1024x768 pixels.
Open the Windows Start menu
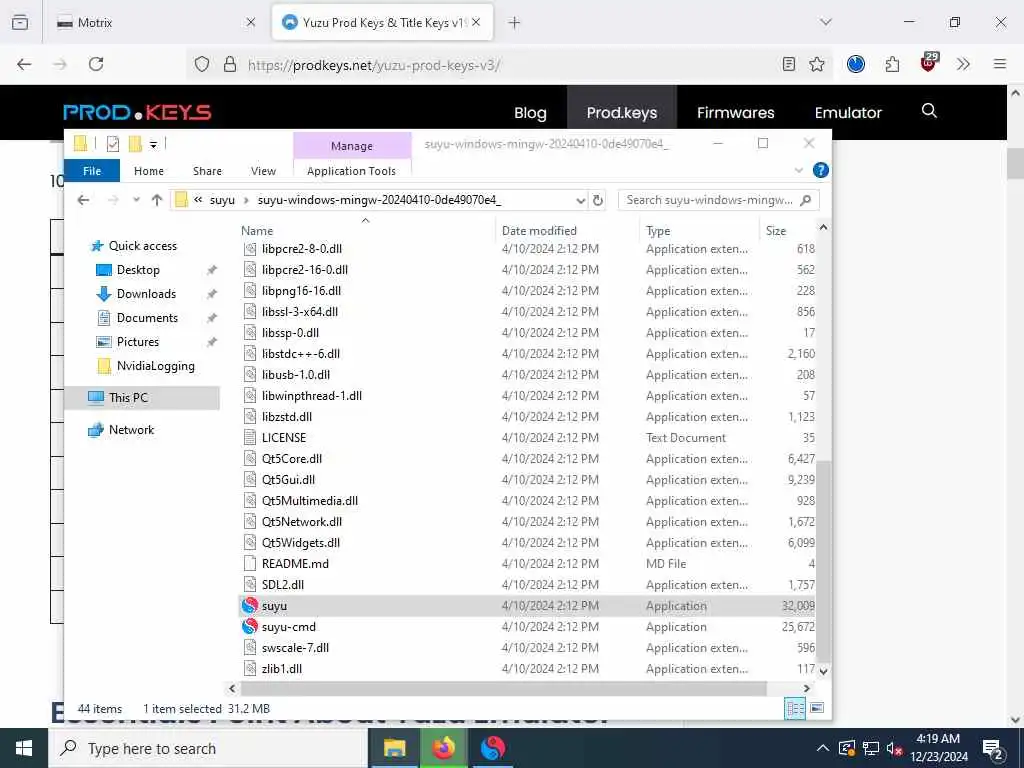(x=24, y=748)
